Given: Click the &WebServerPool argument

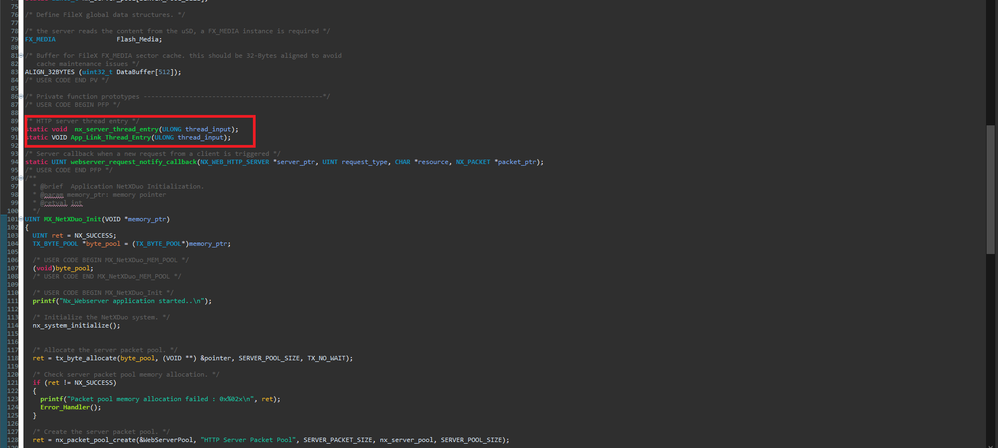Looking at the screenshot, I should point(168,439).
